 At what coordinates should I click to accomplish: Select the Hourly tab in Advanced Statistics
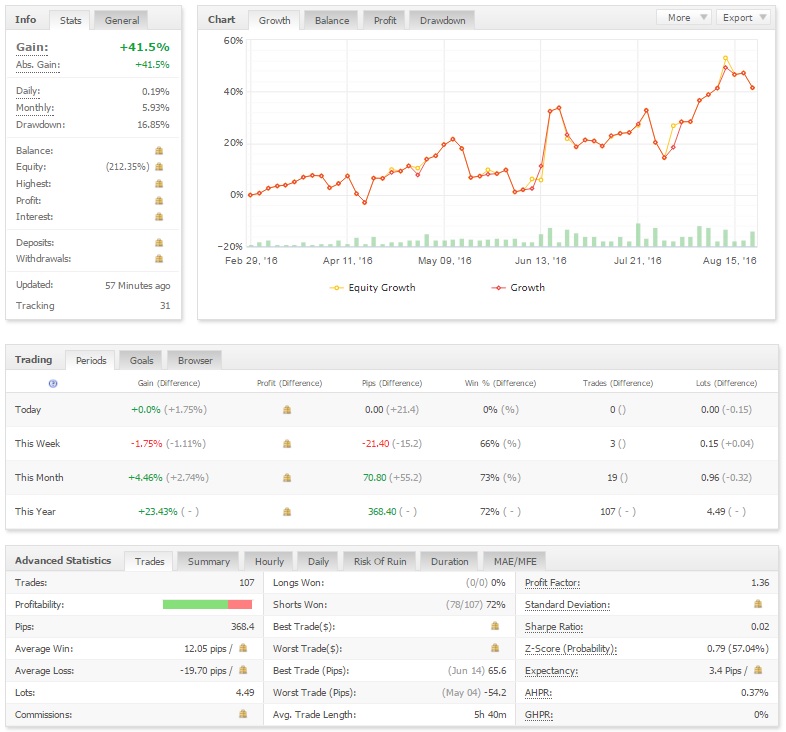pyautogui.click(x=269, y=562)
